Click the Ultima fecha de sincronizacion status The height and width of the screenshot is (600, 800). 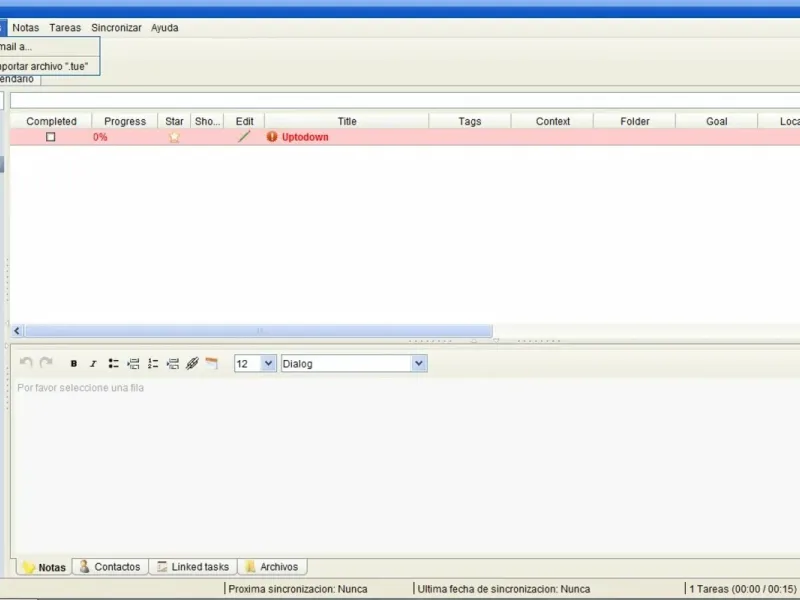pyautogui.click(x=504, y=589)
